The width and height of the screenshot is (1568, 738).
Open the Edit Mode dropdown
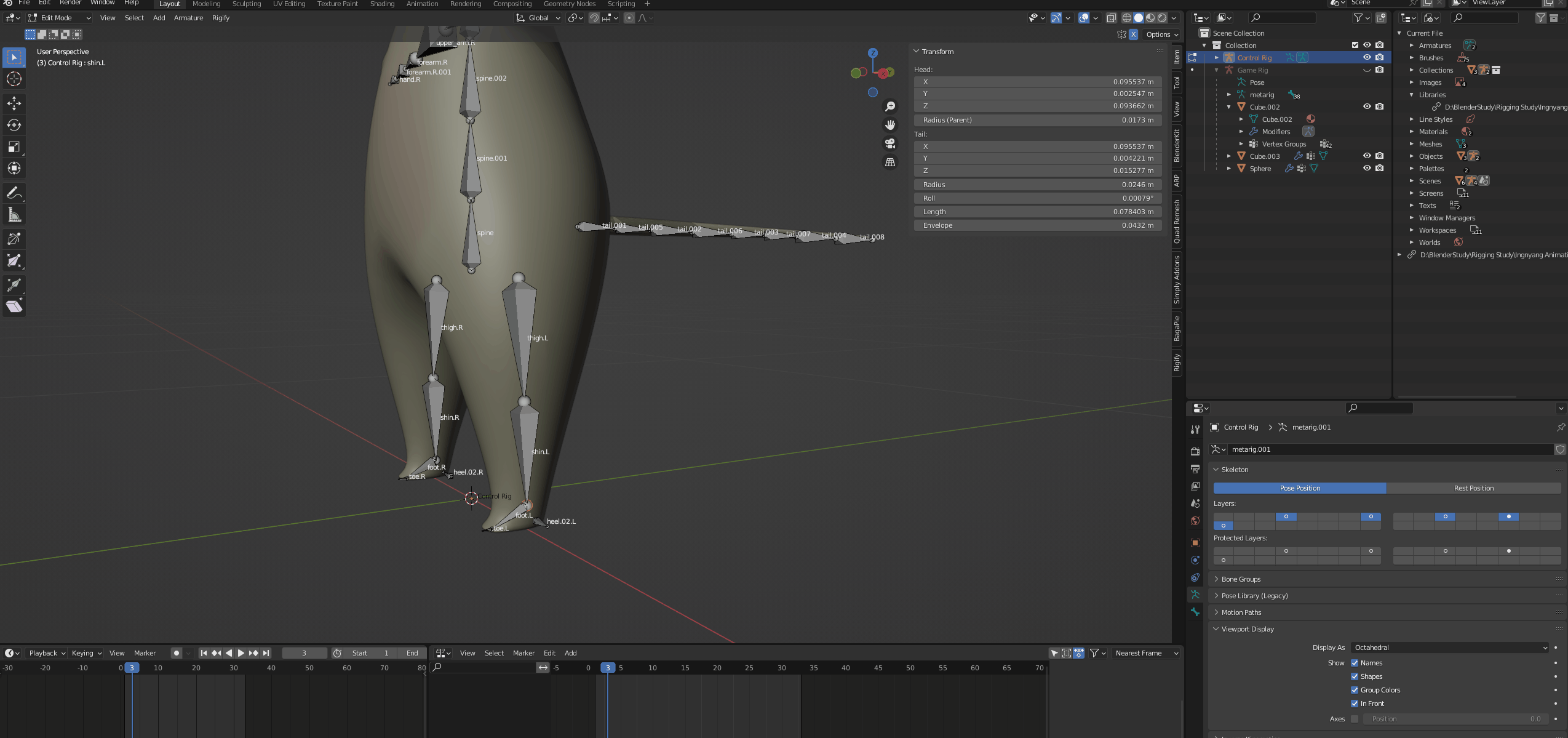coord(60,18)
